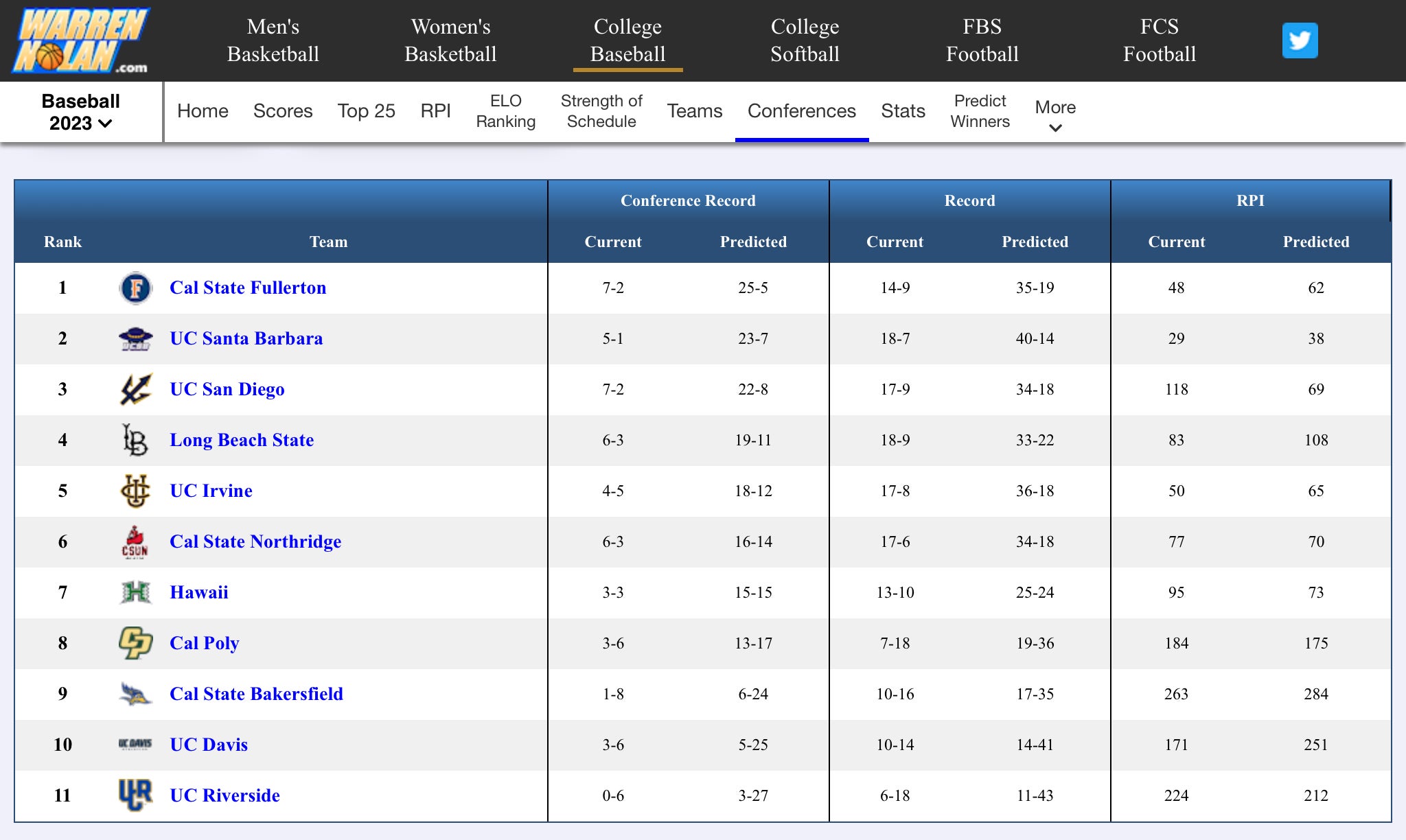Image resolution: width=1406 pixels, height=840 pixels.
Task: Open the More menu dropdown
Action: 1055,115
